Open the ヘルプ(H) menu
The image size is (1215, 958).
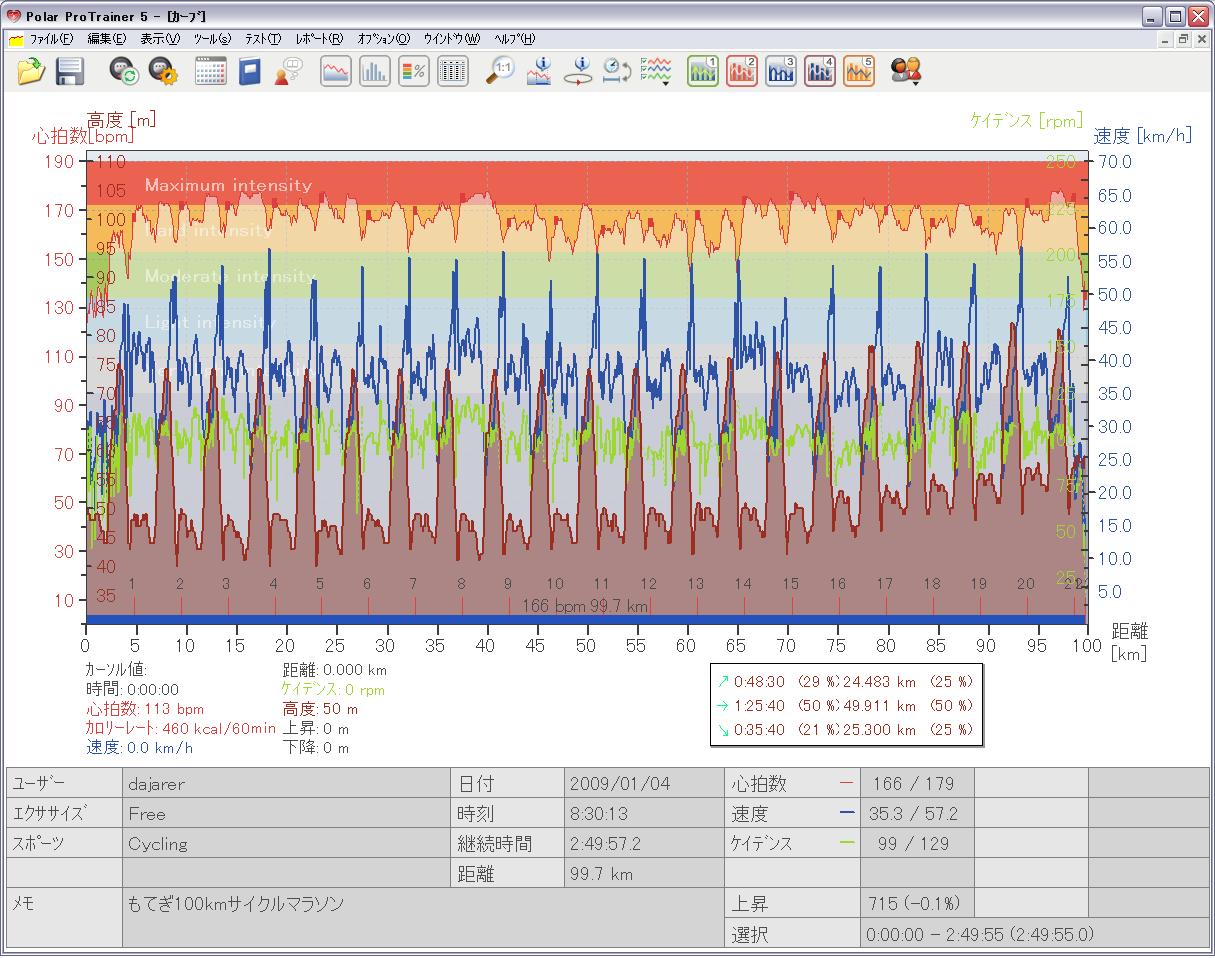tap(513, 40)
